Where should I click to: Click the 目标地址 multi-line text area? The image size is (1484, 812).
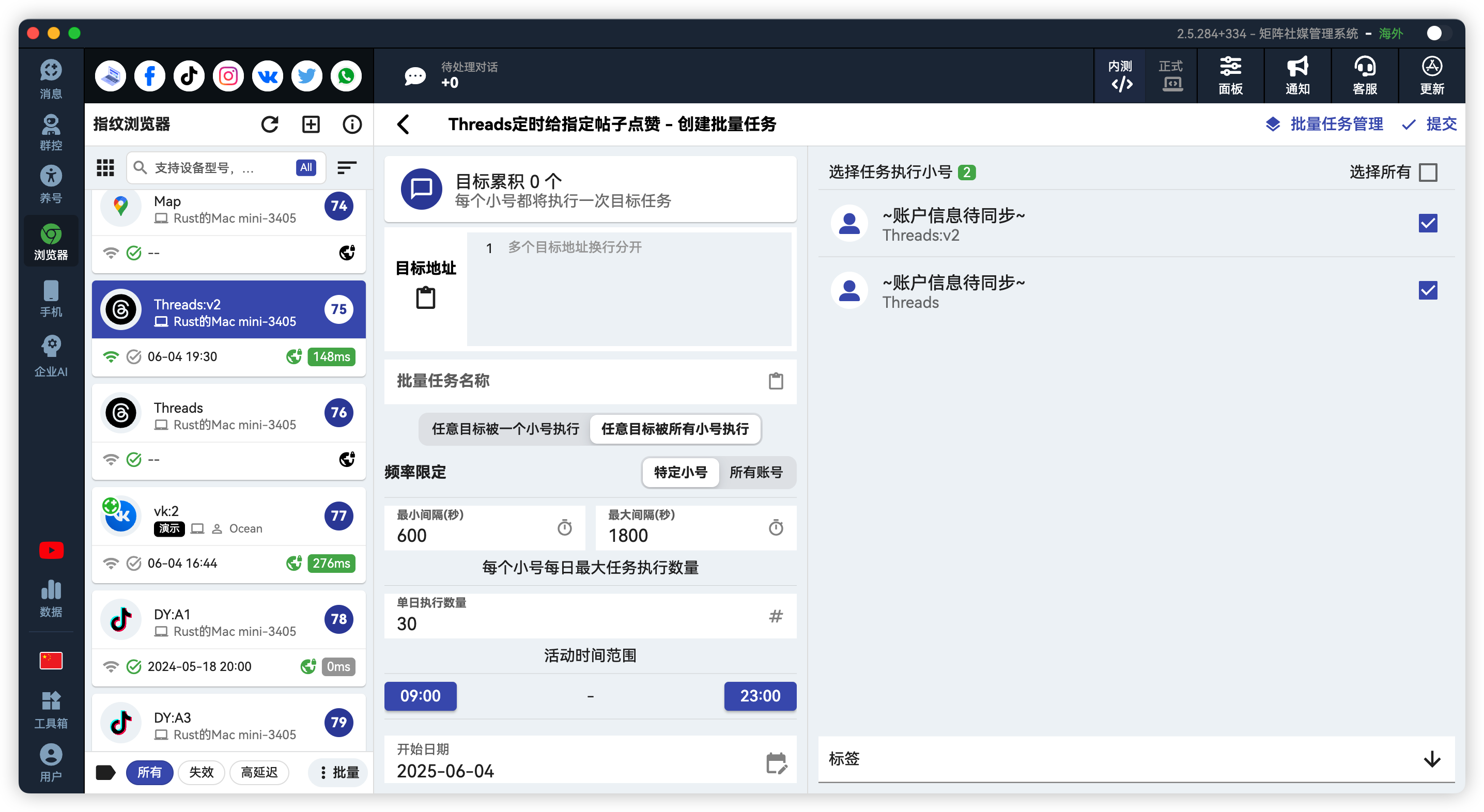(x=628, y=289)
